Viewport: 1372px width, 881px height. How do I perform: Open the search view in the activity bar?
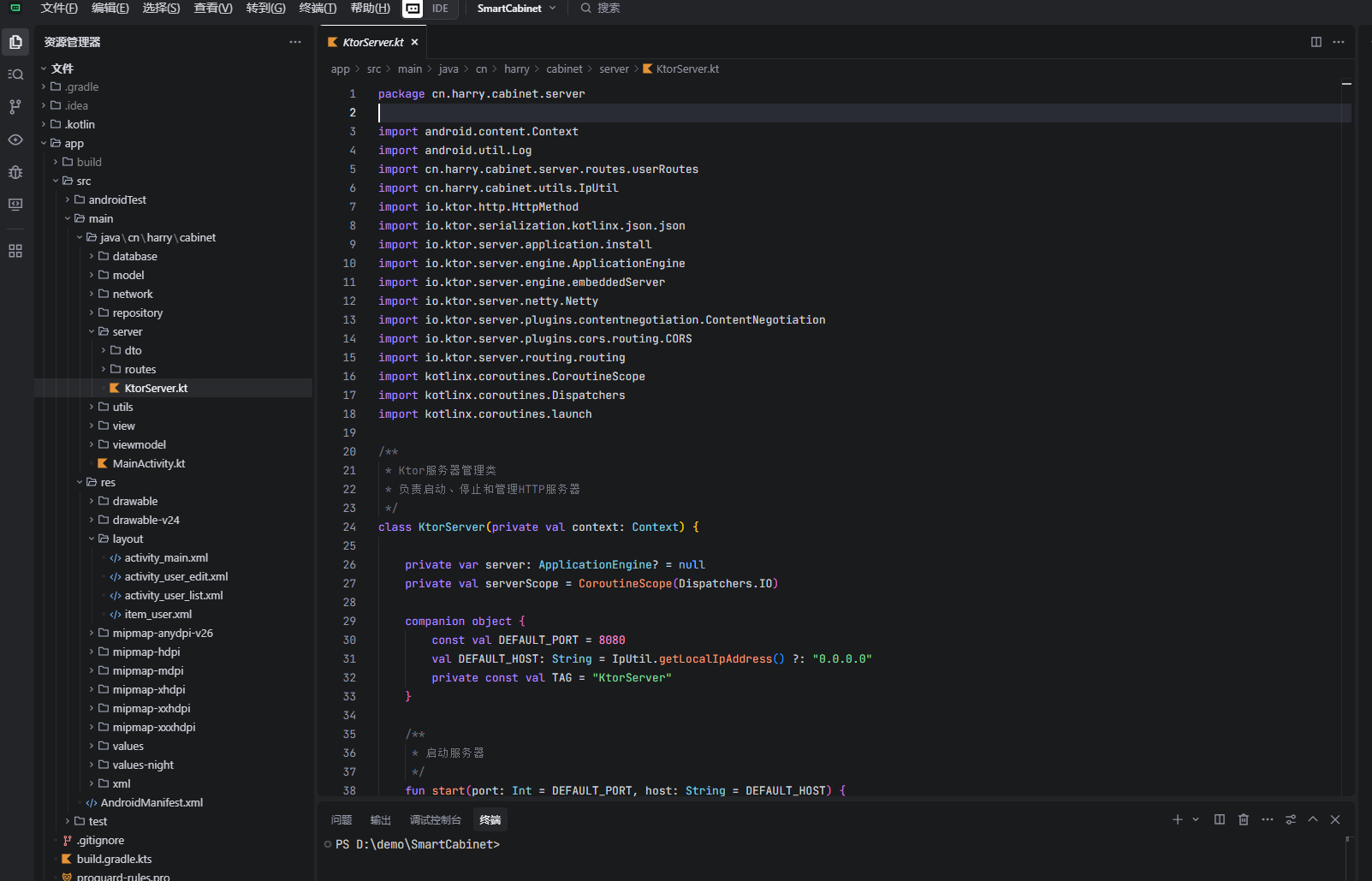pos(15,74)
